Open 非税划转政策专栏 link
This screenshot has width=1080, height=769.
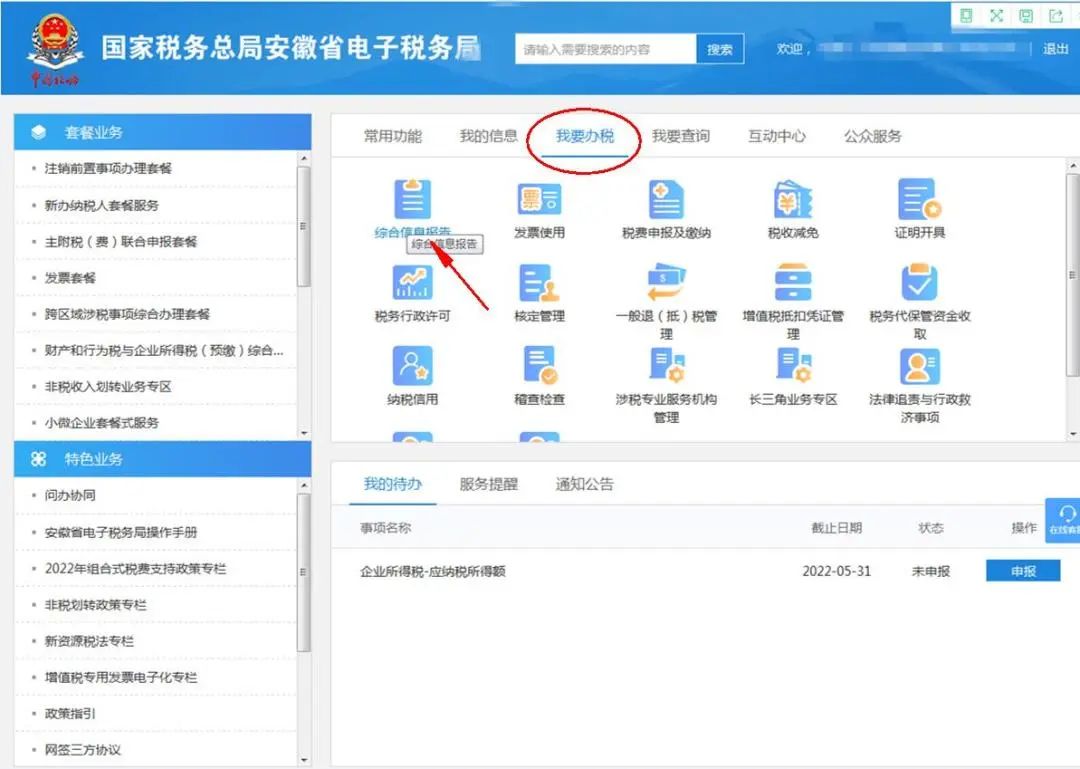click(96, 605)
